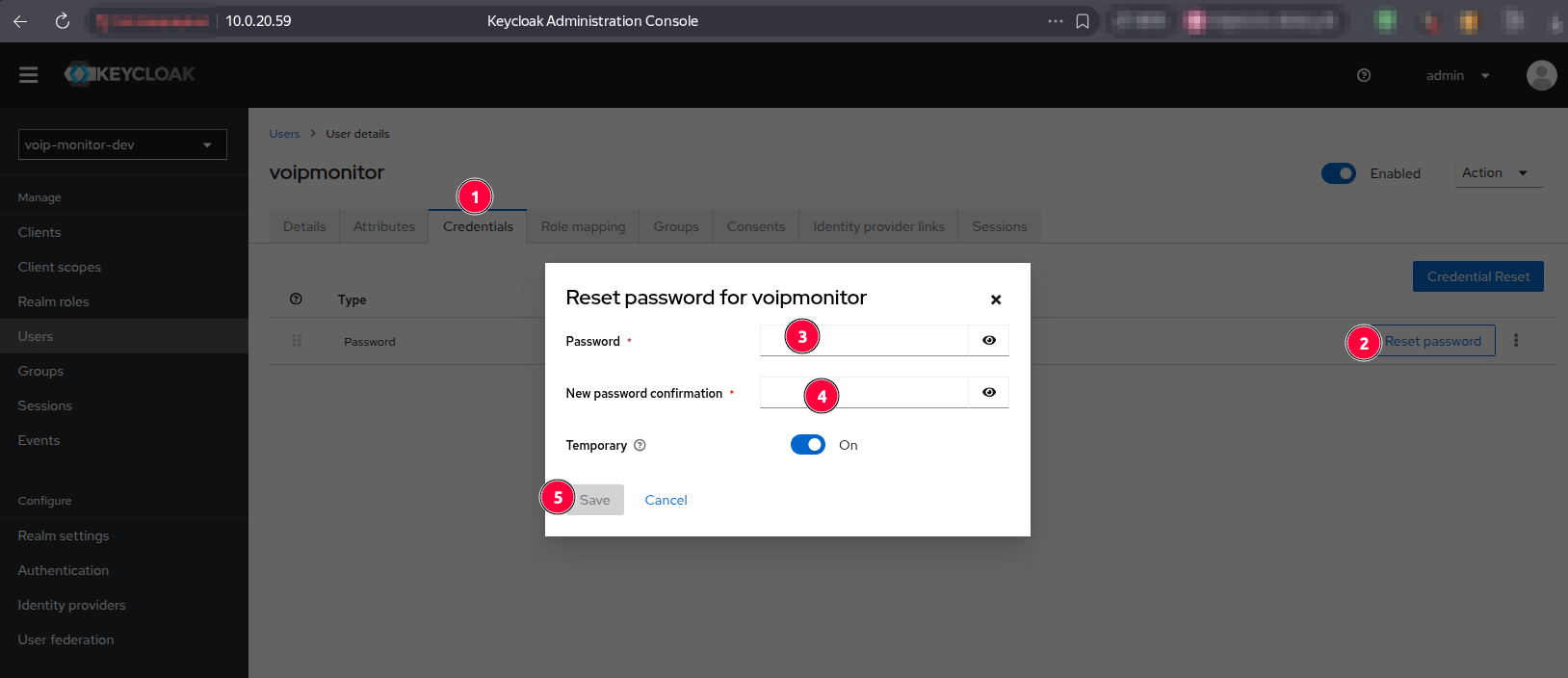Click the browser back arrow
Image resolution: width=1568 pixels, height=678 pixels.
click(x=20, y=21)
